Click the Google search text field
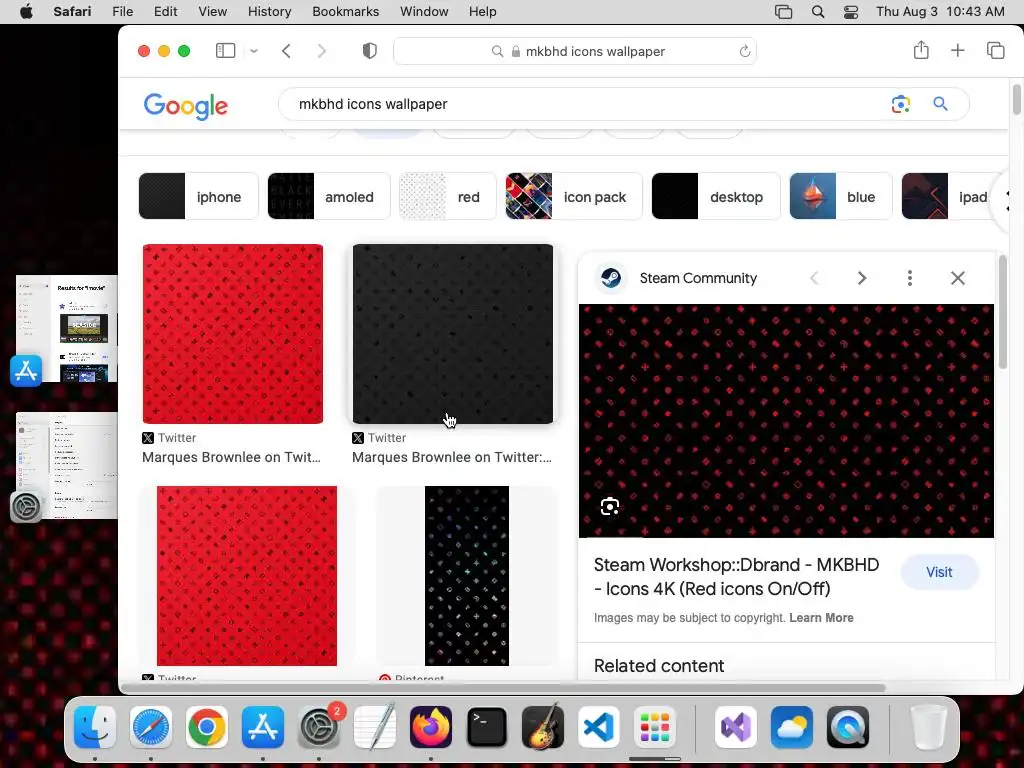Image resolution: width=1024 pixels, height=768 pixels. click(x=581, y=104)
